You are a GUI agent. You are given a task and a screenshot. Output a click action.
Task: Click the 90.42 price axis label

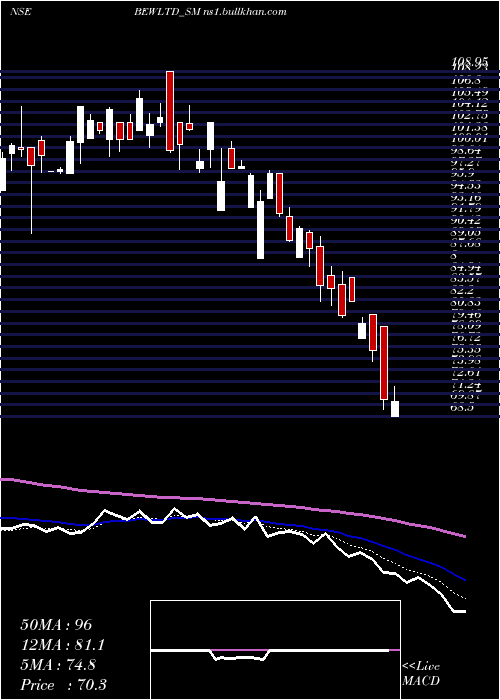tap(468, 221)
